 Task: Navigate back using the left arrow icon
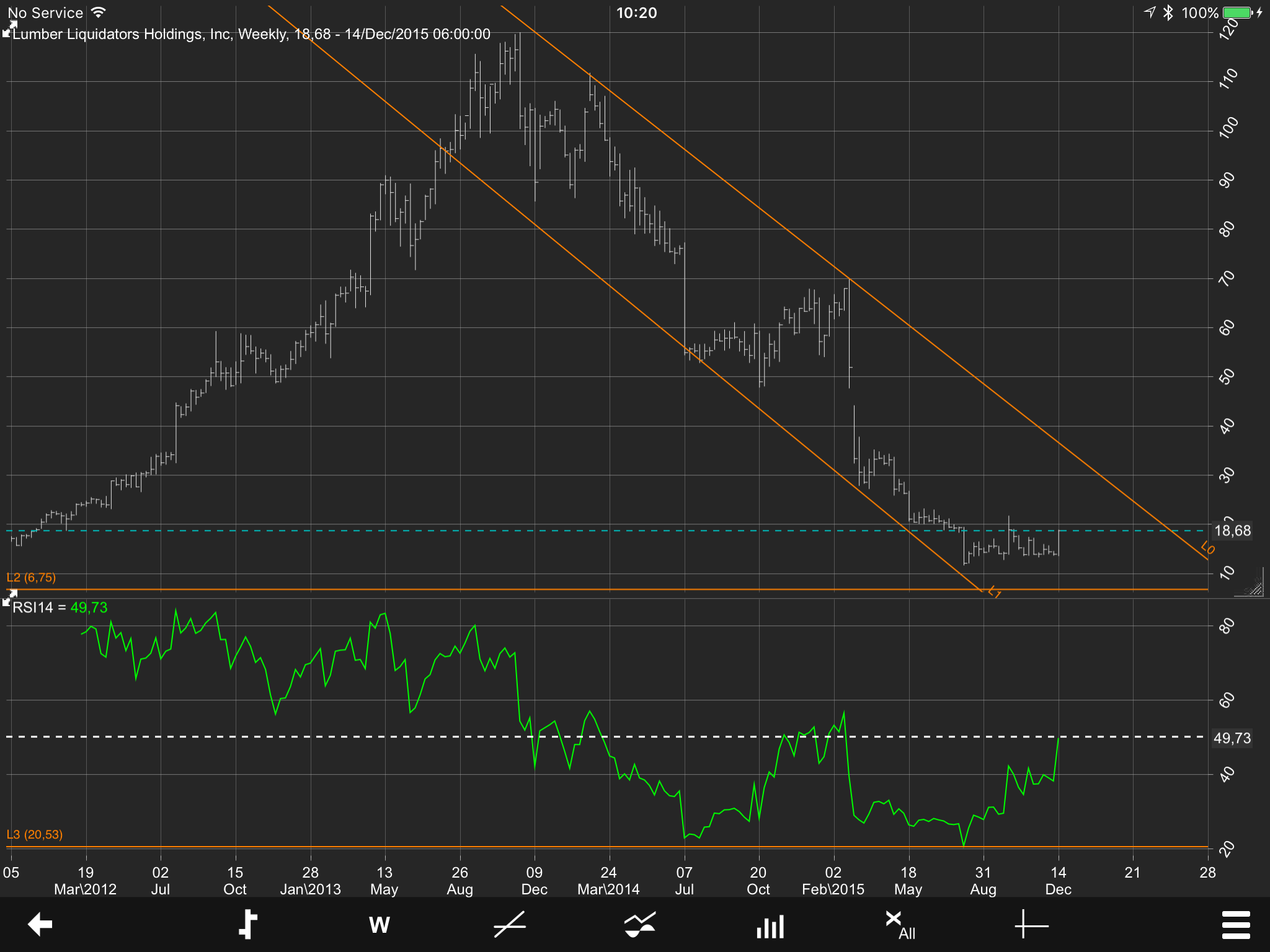(x=39, y=924)
